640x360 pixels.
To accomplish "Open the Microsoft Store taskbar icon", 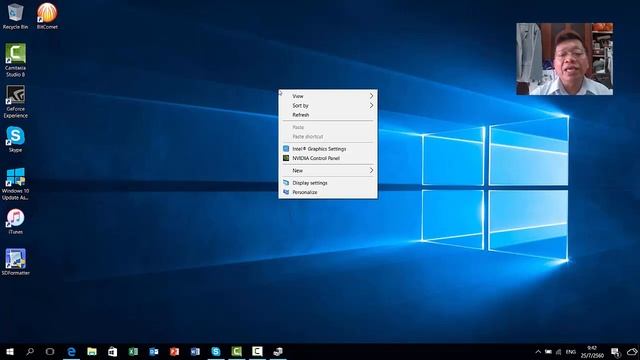I will [112, 351].
